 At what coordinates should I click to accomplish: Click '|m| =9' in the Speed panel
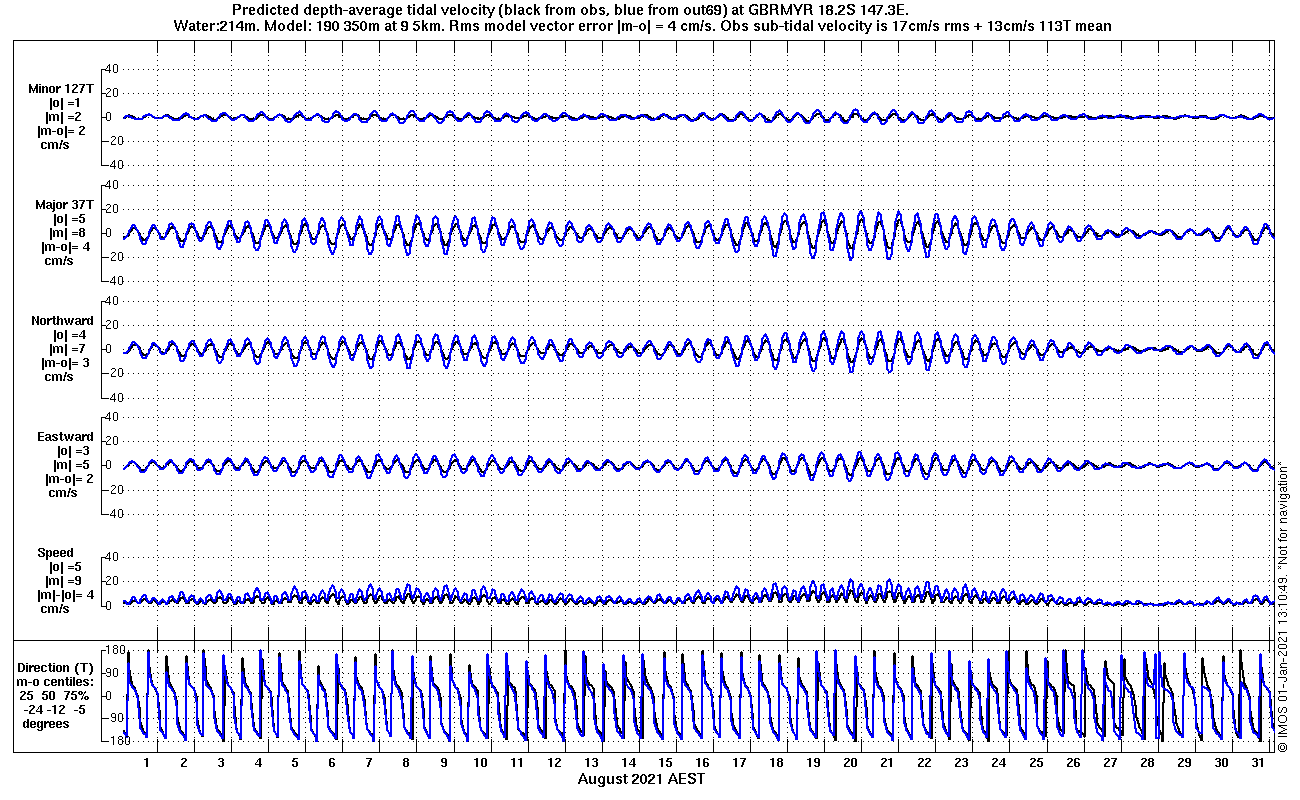coord(64,581)
